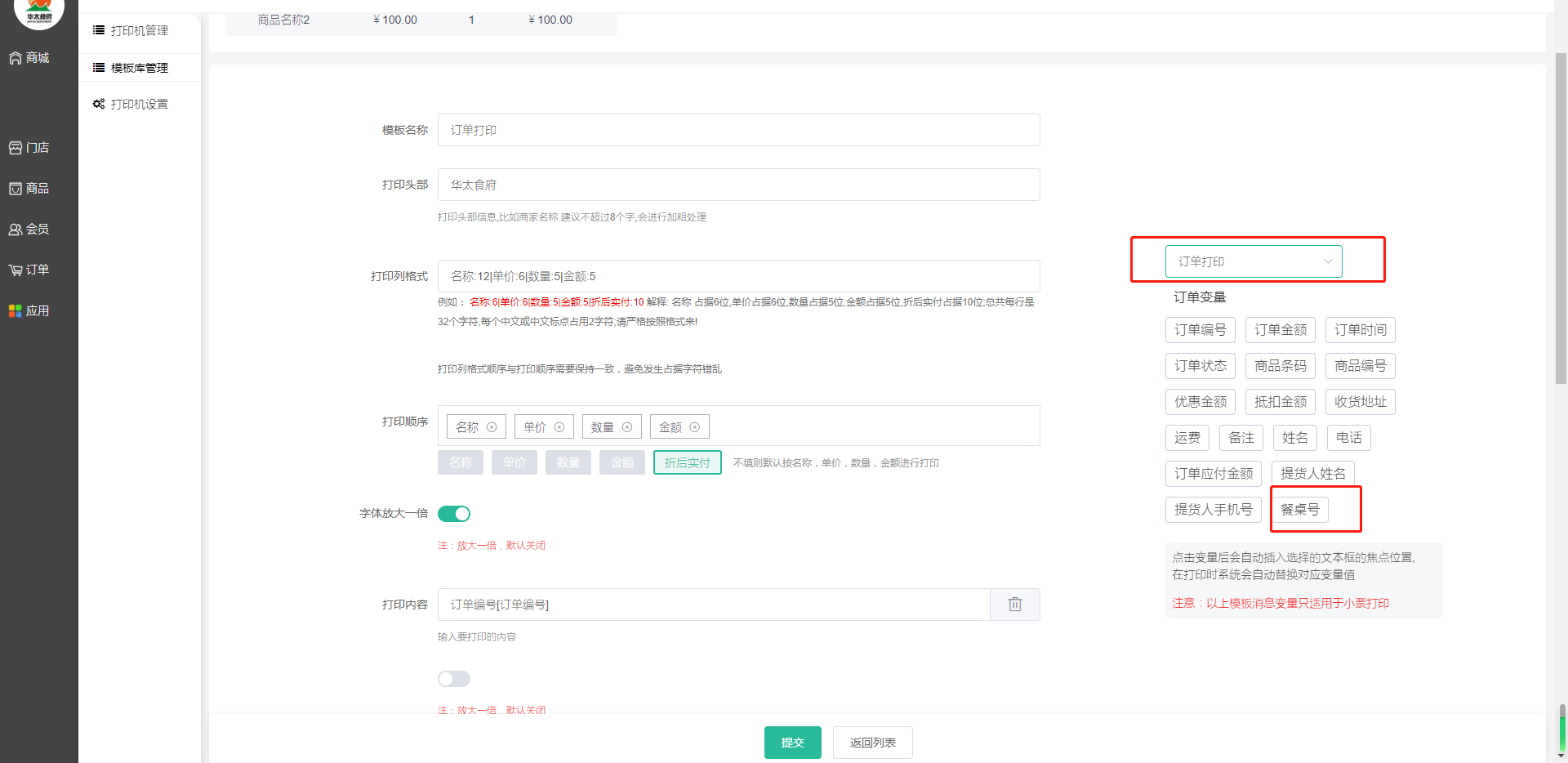Screen dimensions: 1568x763
Task: Focus the 模板名称 input field
Action: click(x=738, y=130)
